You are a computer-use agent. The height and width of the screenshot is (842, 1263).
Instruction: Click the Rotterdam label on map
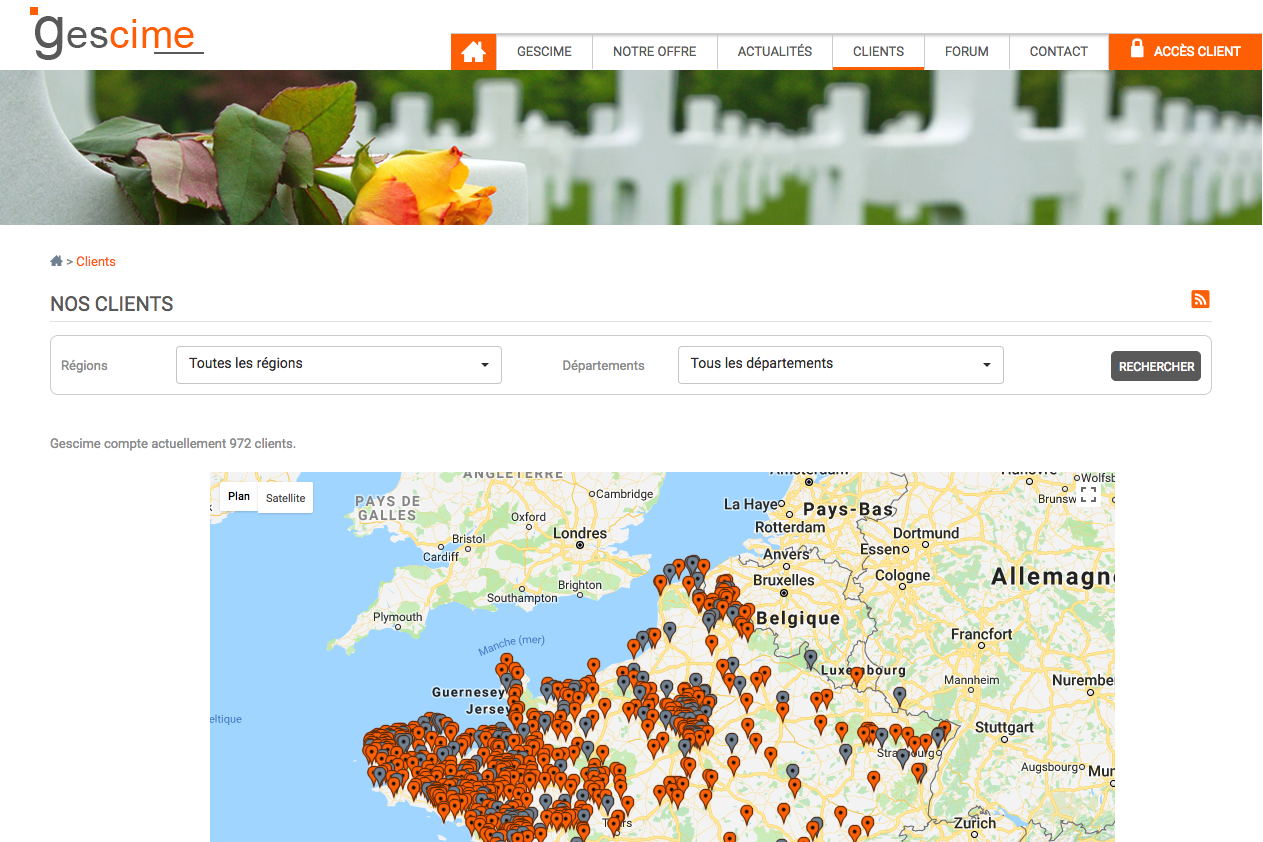790,527
